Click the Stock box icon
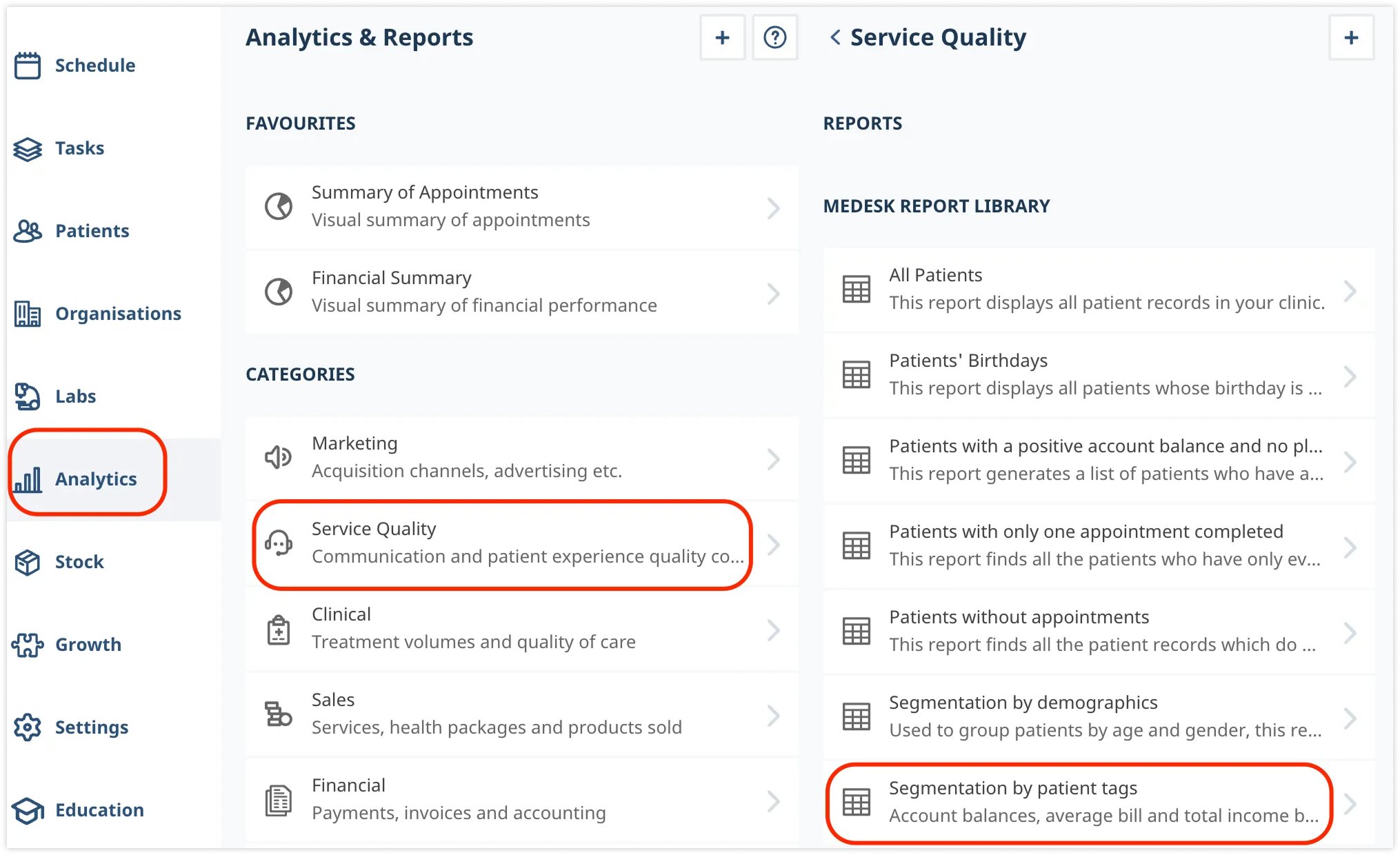1400x855 pixels. [x=26, y=561]
